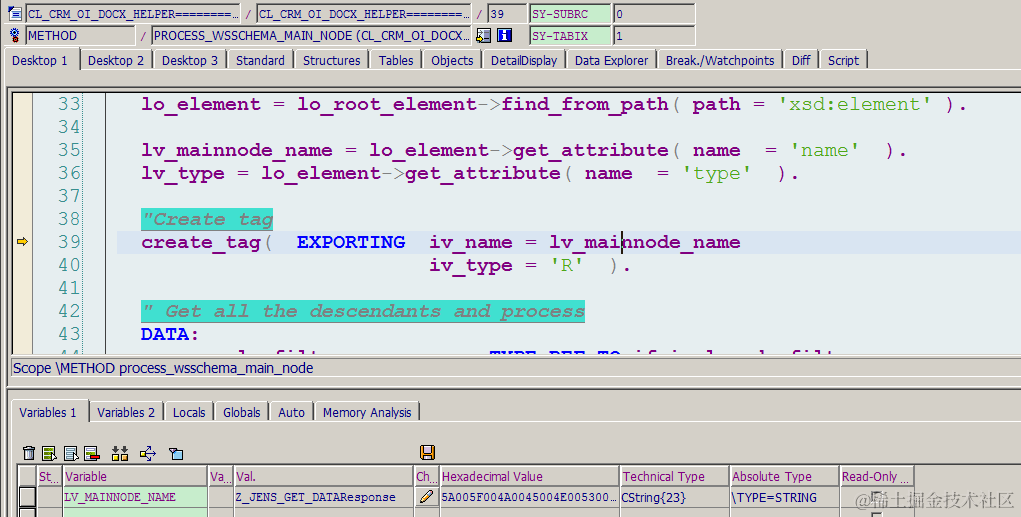Click the blue branching arrows icon
This screenshot has height=517, width=1021.
click(148, 453)
